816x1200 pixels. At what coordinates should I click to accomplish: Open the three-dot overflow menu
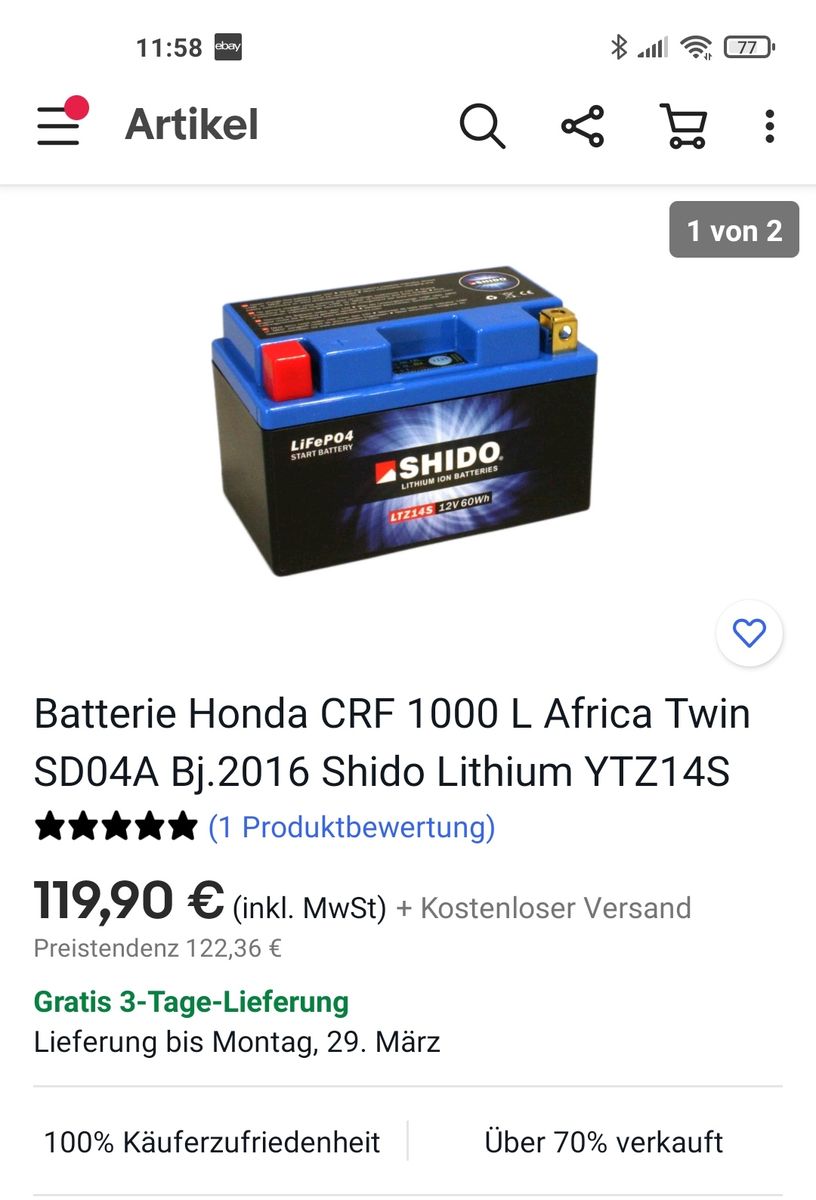tap(769, 126)
